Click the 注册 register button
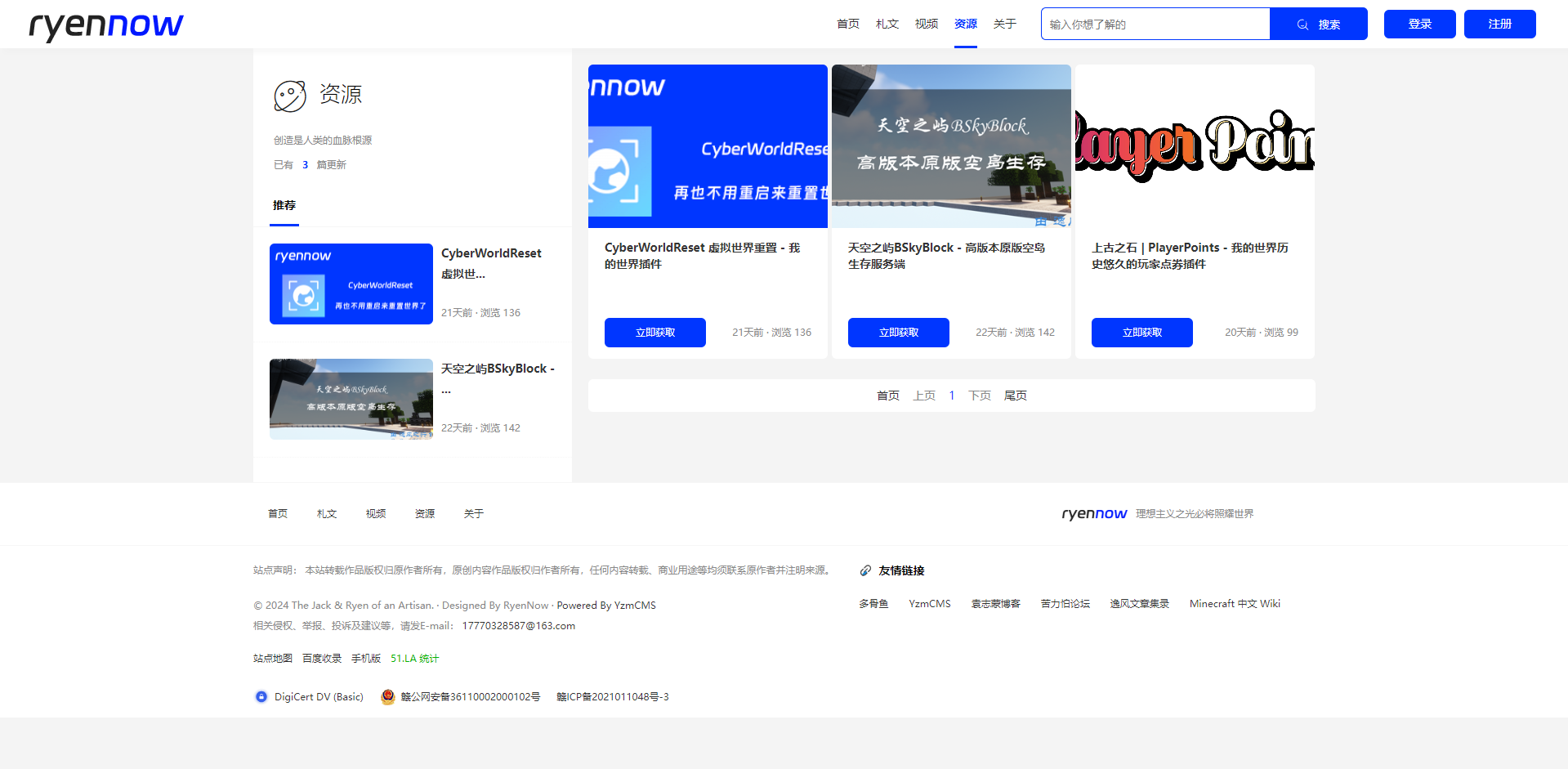The width and height of the screenshot is (1568, 769). (x=1500, y=25)
